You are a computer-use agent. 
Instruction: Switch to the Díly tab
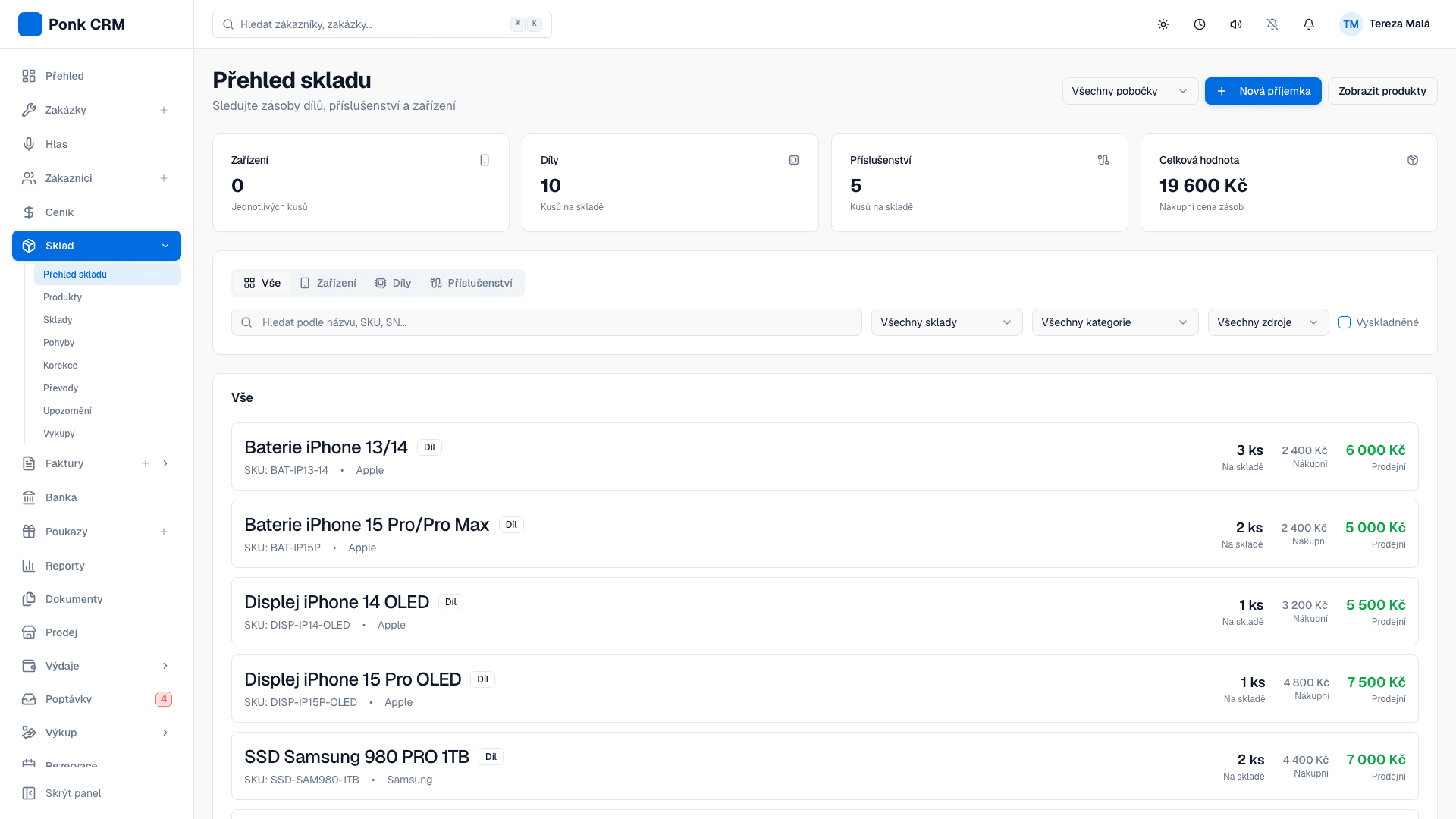393,283
